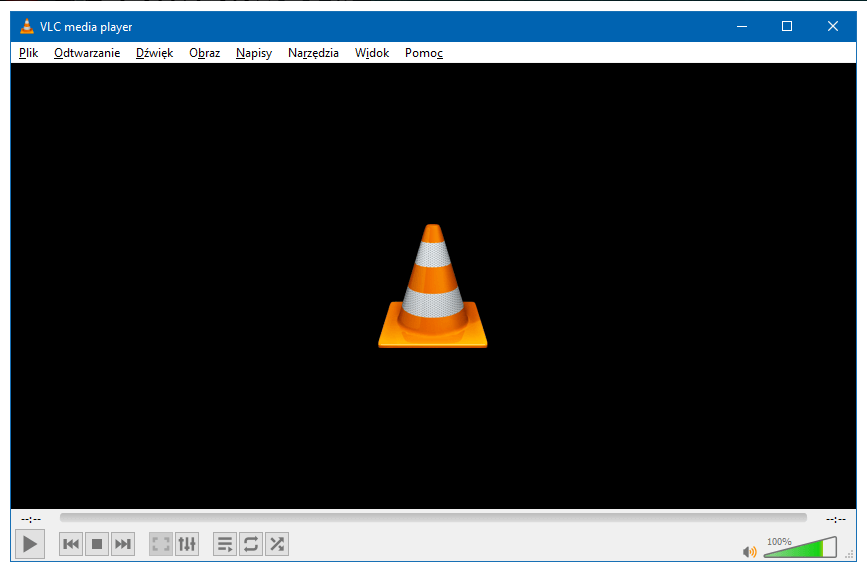Stop playback with the square button

97,544
